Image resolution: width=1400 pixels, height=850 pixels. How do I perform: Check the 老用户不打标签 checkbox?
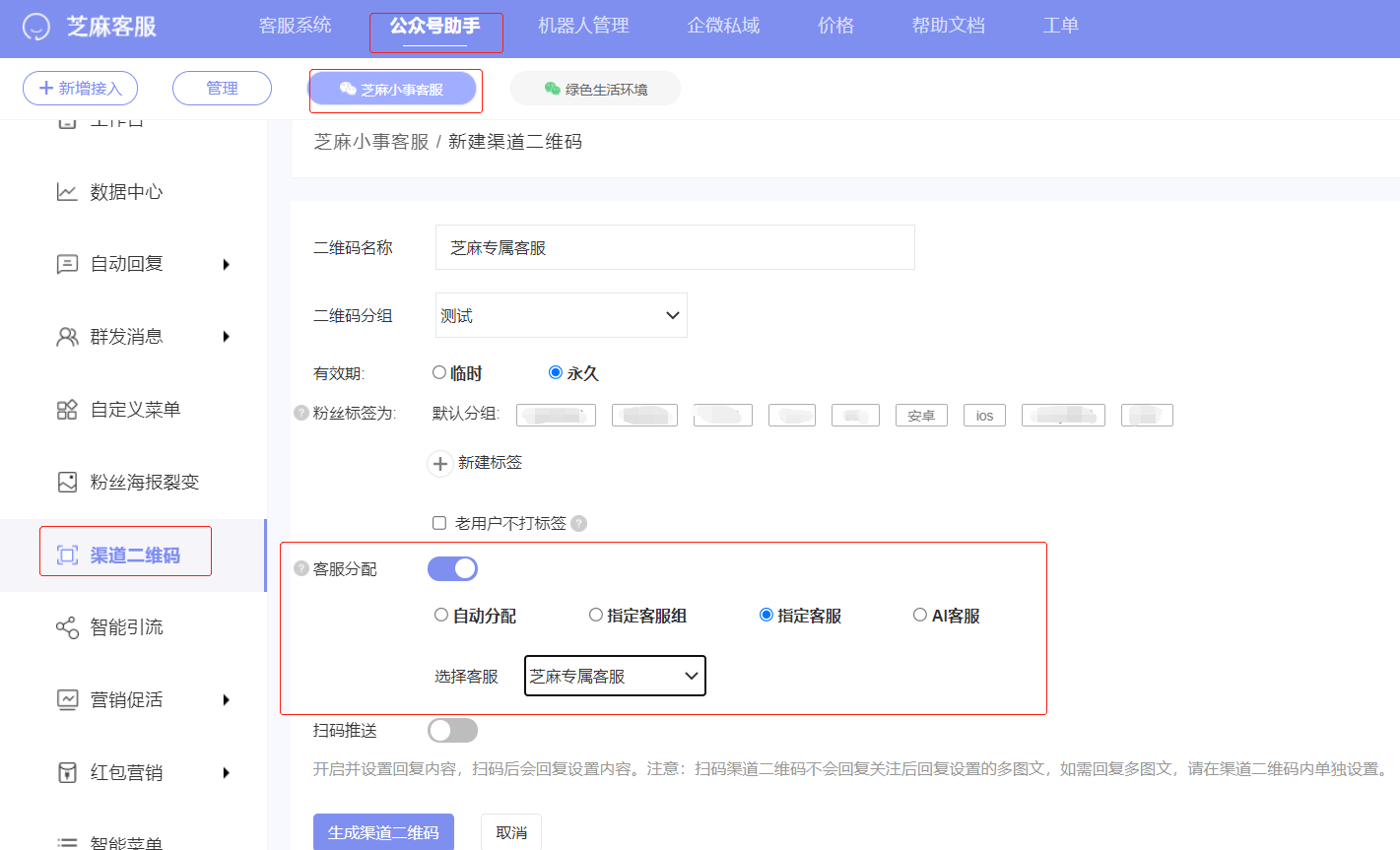tap(438, 523)
